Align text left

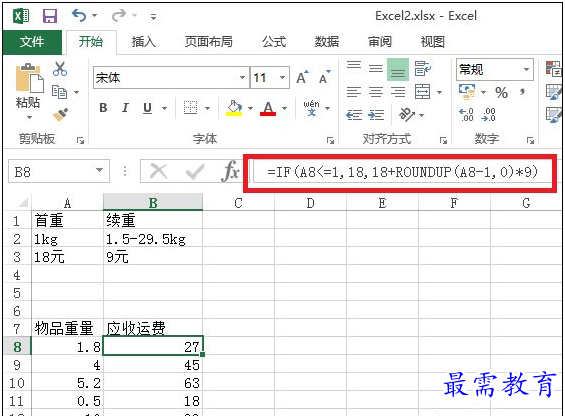pyautogui.click(x=354, y=92)
